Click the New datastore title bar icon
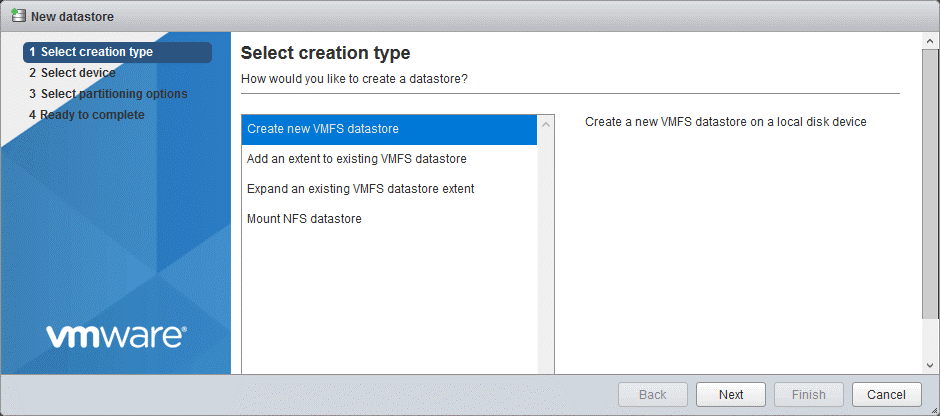 (x=18, y=16)
